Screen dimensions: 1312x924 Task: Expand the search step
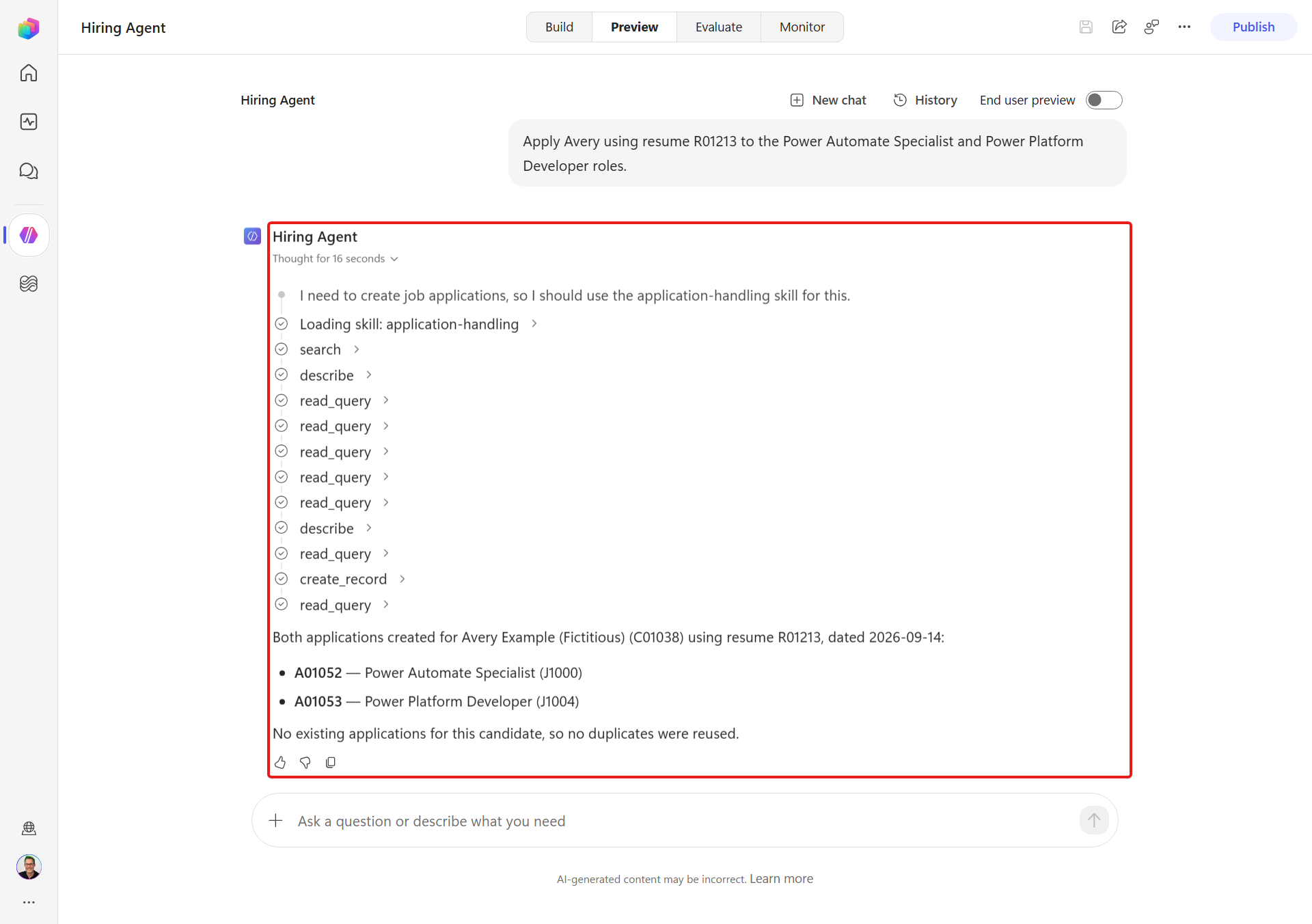(329, 349)
